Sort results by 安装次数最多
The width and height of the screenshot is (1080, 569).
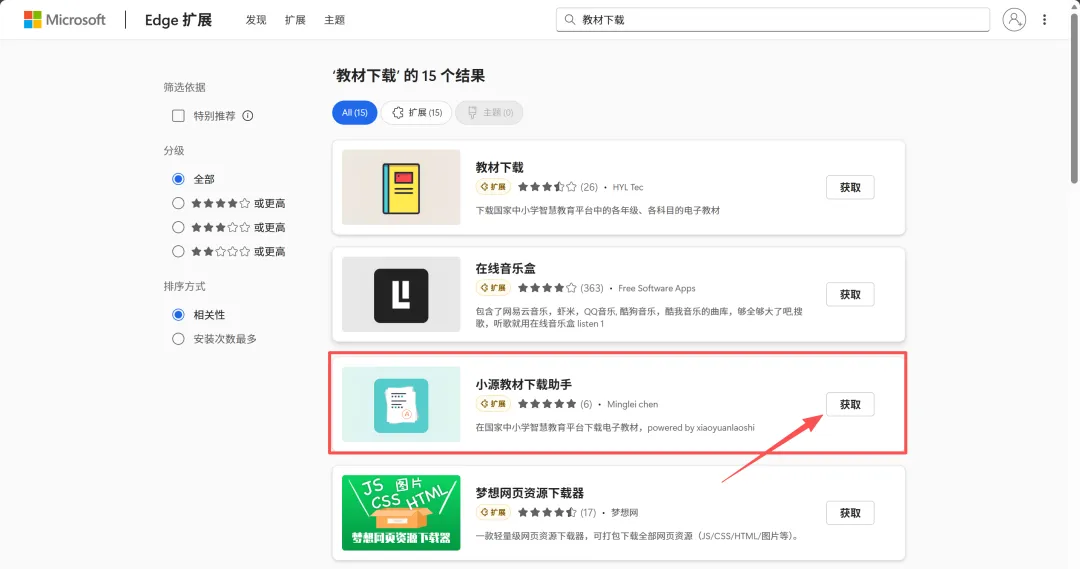[178, 339]
